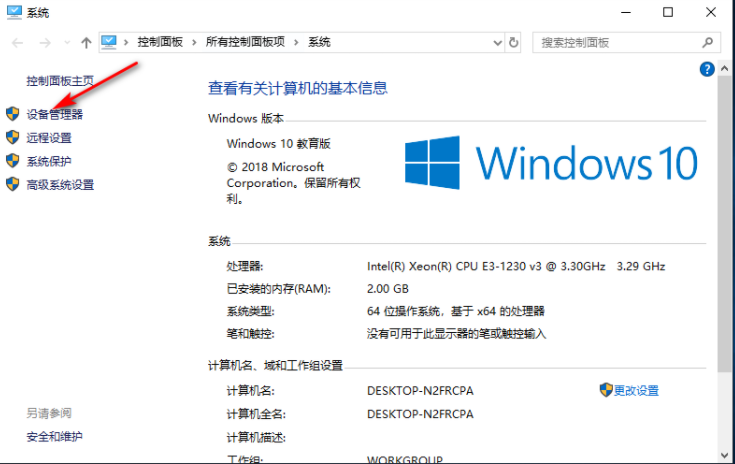Click shield icon beside 高级系统设置
The height and width of the screenshot is (464, 735).
pos(13,184)
